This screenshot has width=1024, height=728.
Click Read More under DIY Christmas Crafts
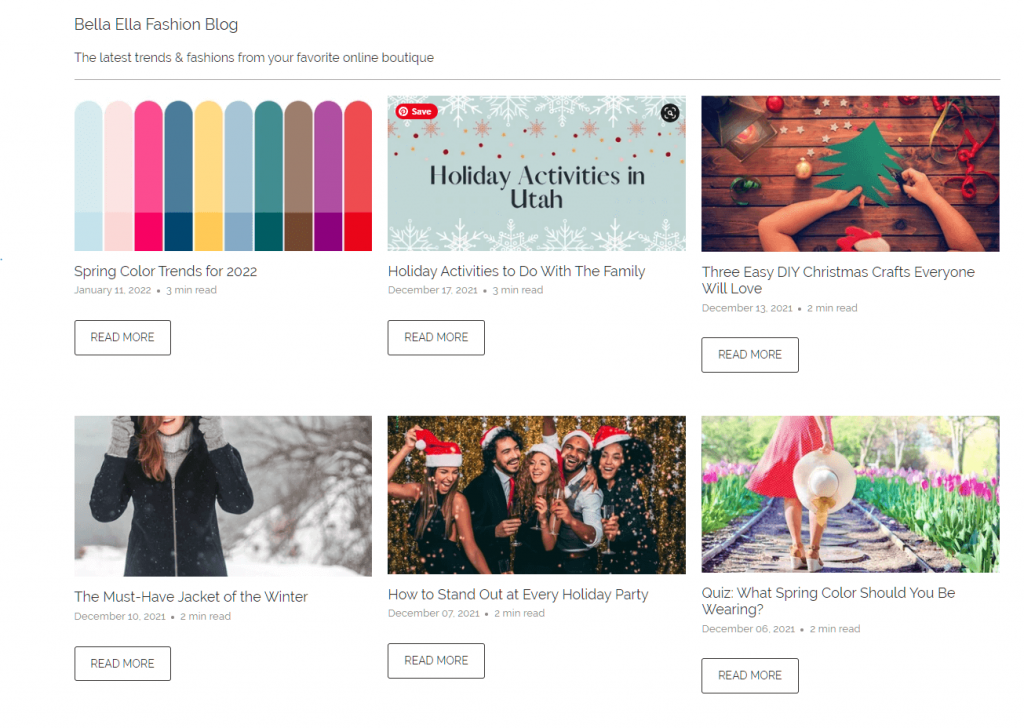749,355
